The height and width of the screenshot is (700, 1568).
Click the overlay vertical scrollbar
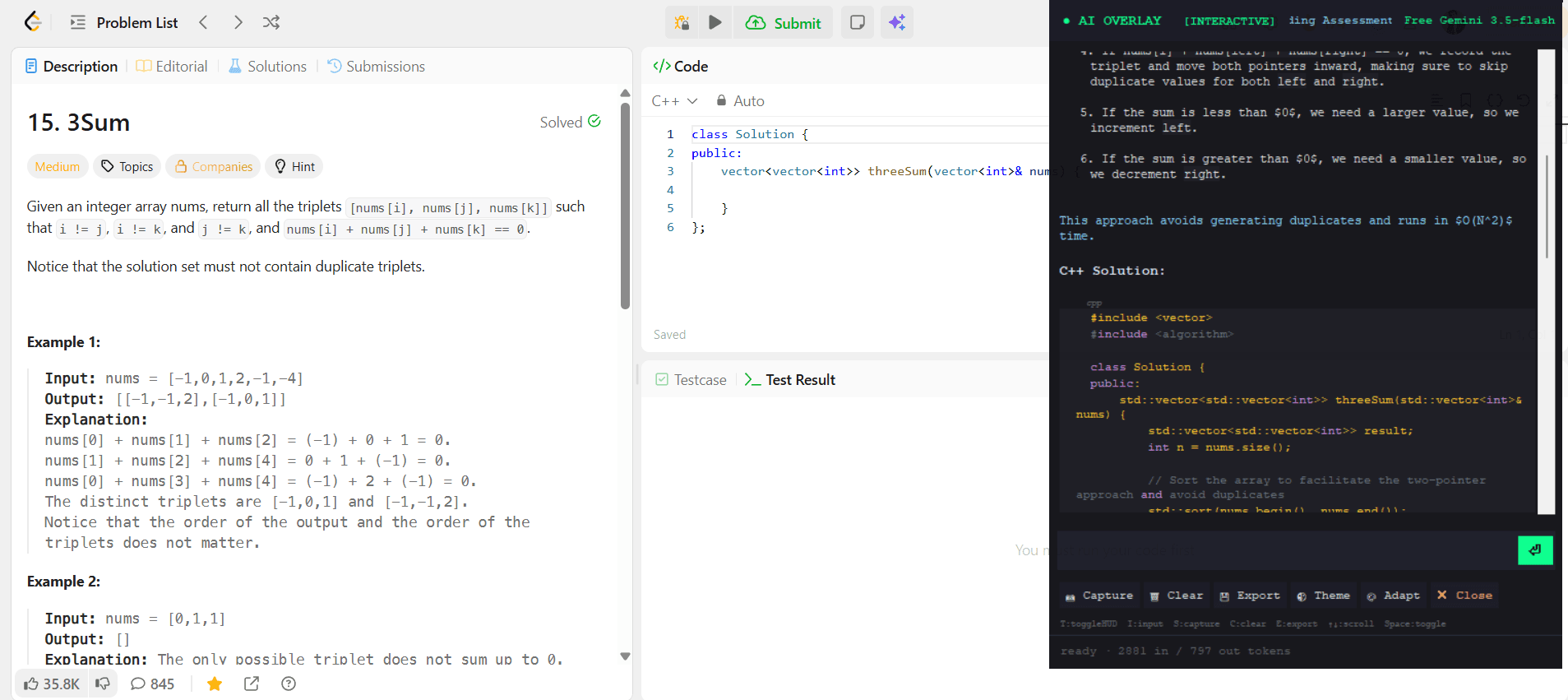1547,206
